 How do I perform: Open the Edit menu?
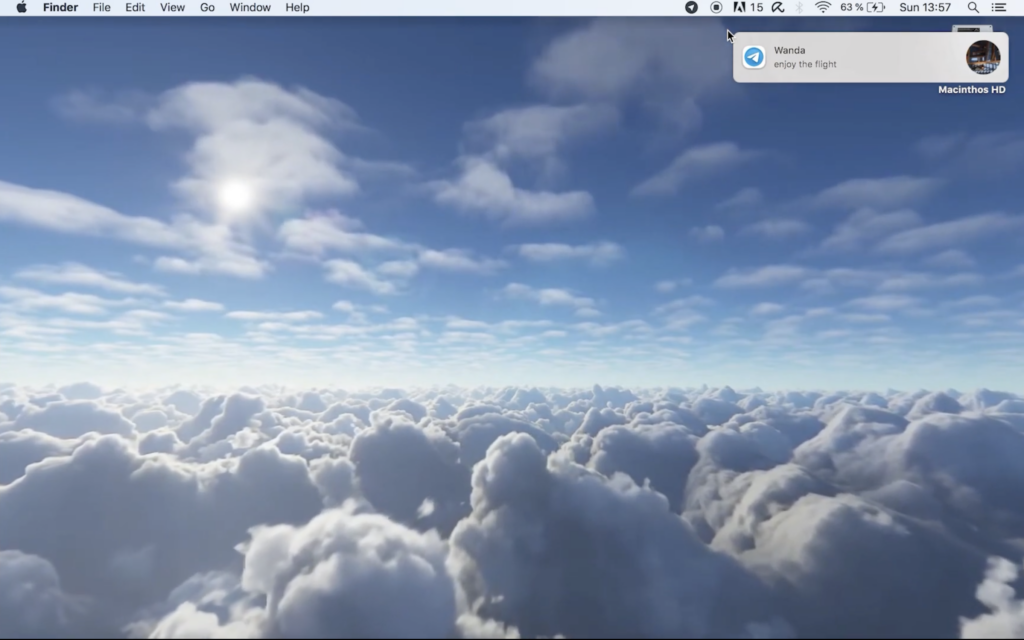[135, 7]
